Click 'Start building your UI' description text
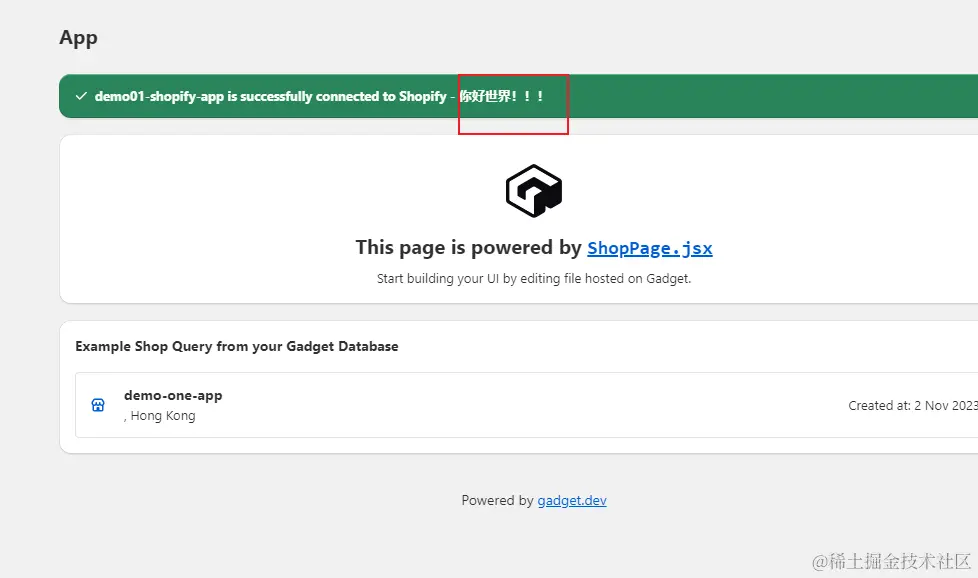978x578 pixels. click(534, 279)
